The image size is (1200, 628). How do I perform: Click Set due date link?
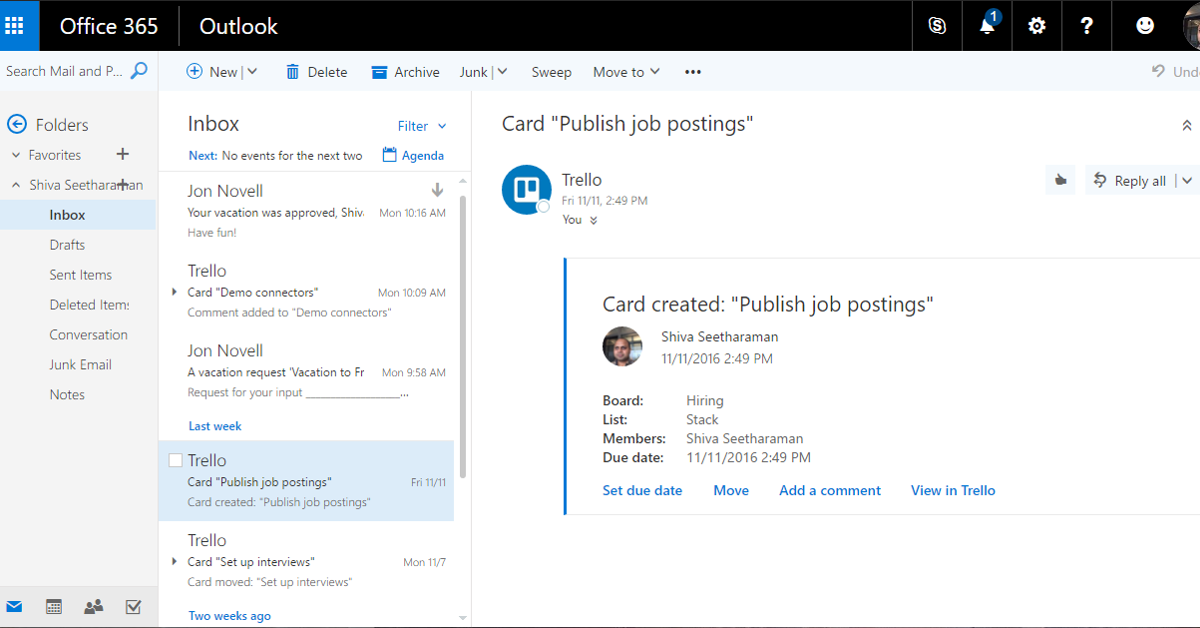coord(642,490)
